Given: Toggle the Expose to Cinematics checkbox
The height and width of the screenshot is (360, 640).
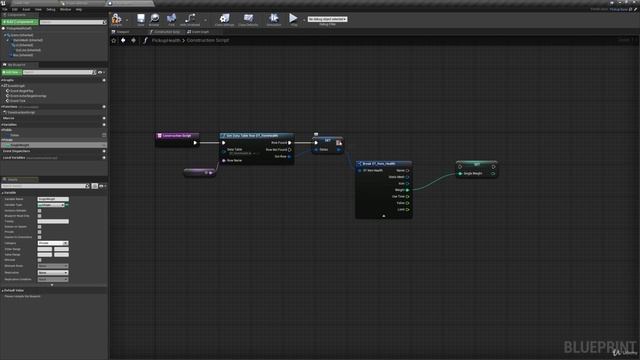Looking at the screenshot, I should 40,237.
